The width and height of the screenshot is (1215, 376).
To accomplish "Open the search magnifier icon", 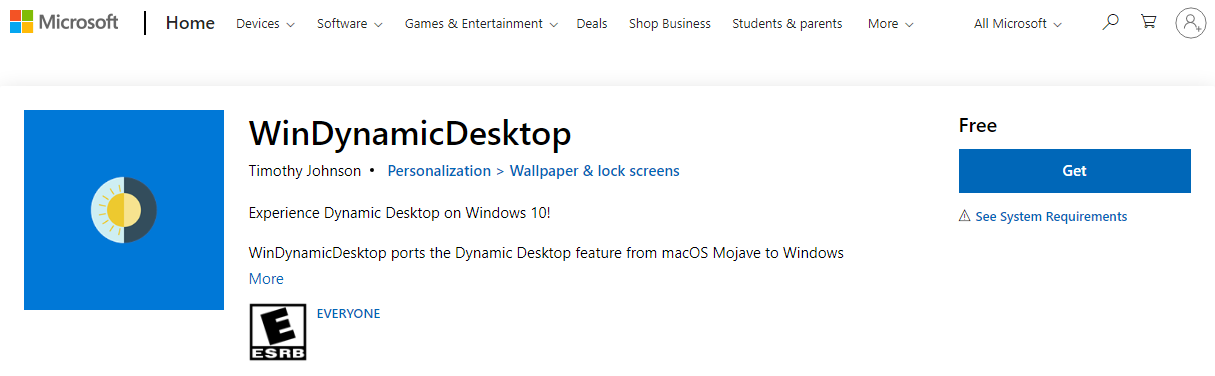I will [1110, 22].
